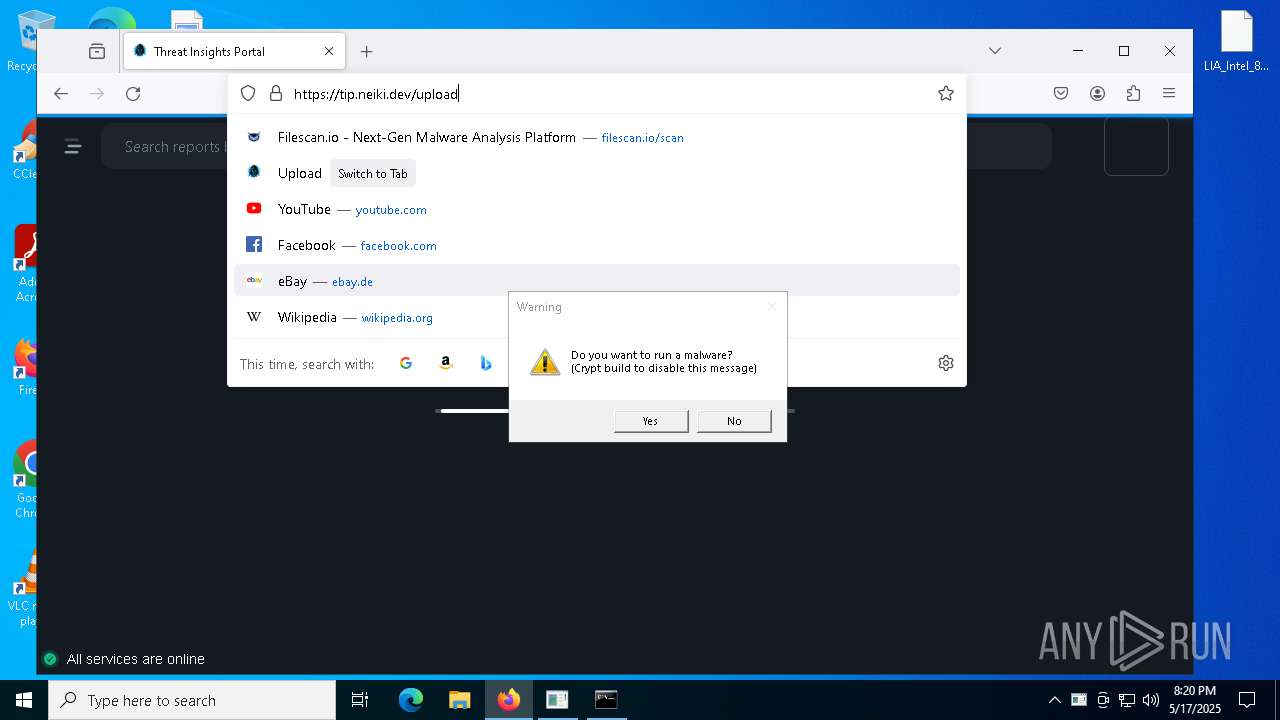
Task: Close the Threat Insights Portal tab
Action: pos(329,51)
